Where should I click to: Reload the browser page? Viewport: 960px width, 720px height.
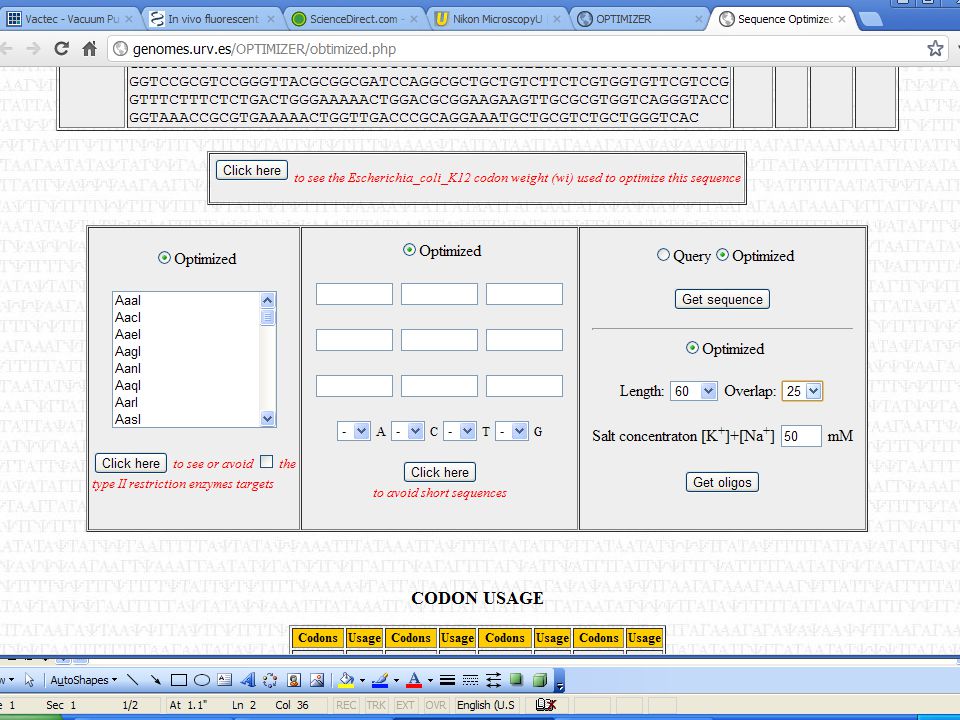61,48
